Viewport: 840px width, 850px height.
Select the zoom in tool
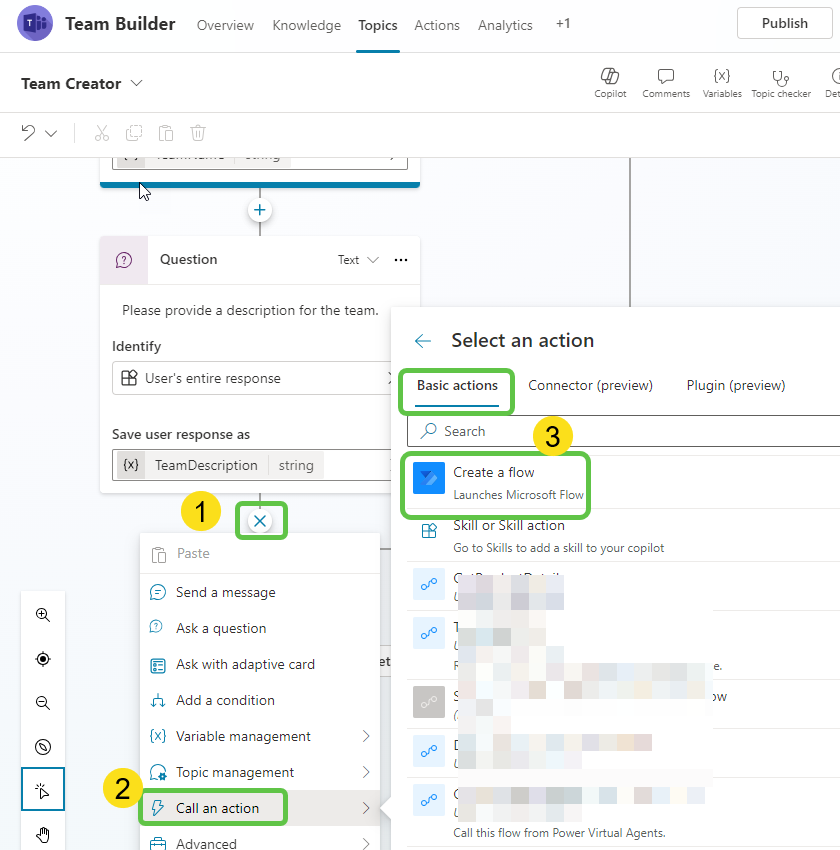tap(42, 615)
